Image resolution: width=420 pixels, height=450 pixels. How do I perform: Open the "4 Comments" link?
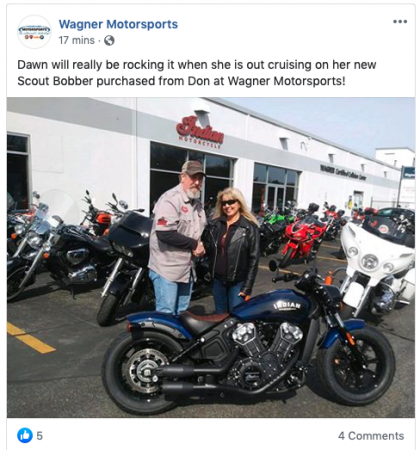point(371,436)
